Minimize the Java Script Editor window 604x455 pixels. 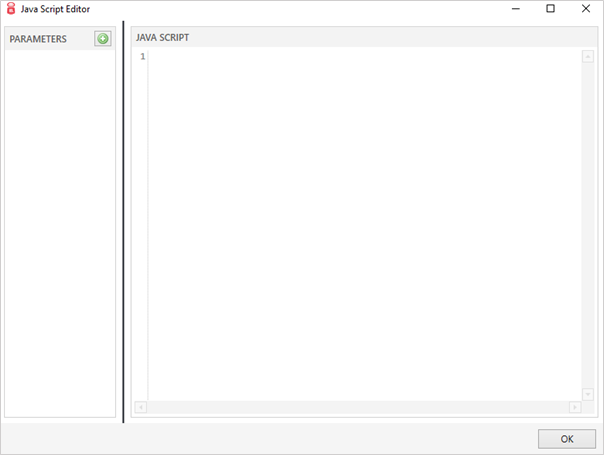click(x=515, y=8)
